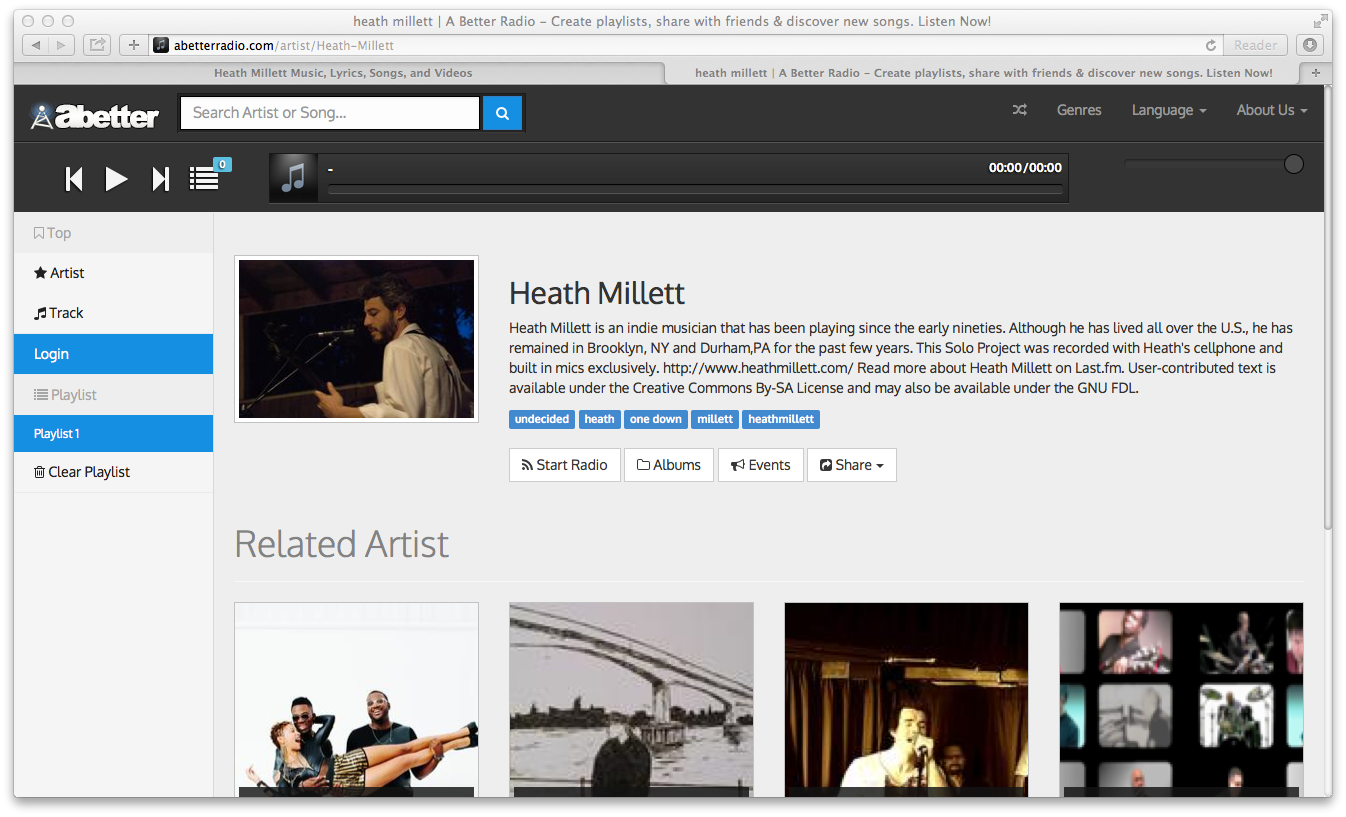Add bookmark with plus button
Image resolution: width=1346 pixels, height=817 pixels.
133,45
